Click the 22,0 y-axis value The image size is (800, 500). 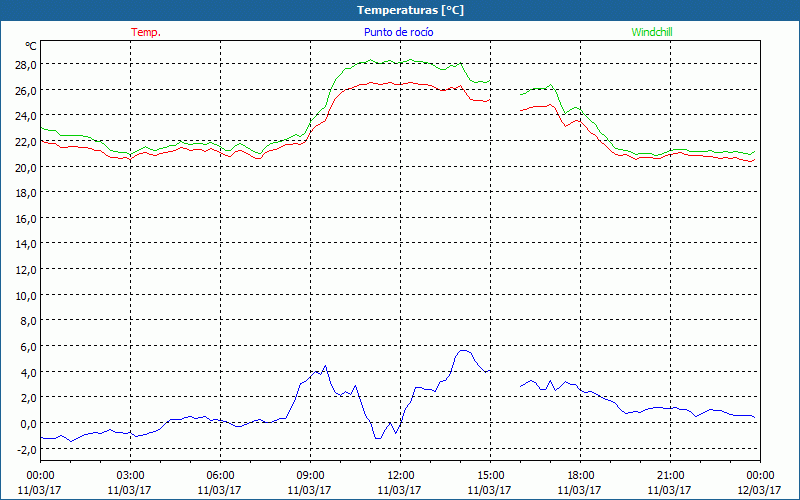[x=27, y=141]
